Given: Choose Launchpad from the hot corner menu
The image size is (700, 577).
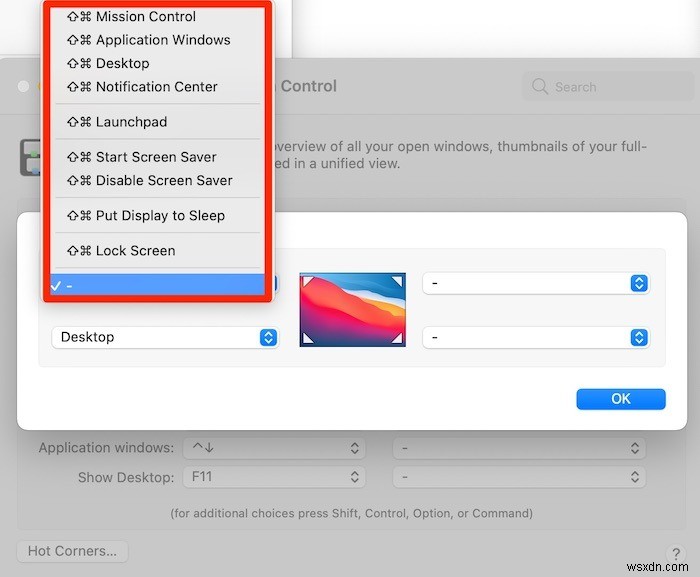Looking at the screenshot, I should tap(157, 121).
